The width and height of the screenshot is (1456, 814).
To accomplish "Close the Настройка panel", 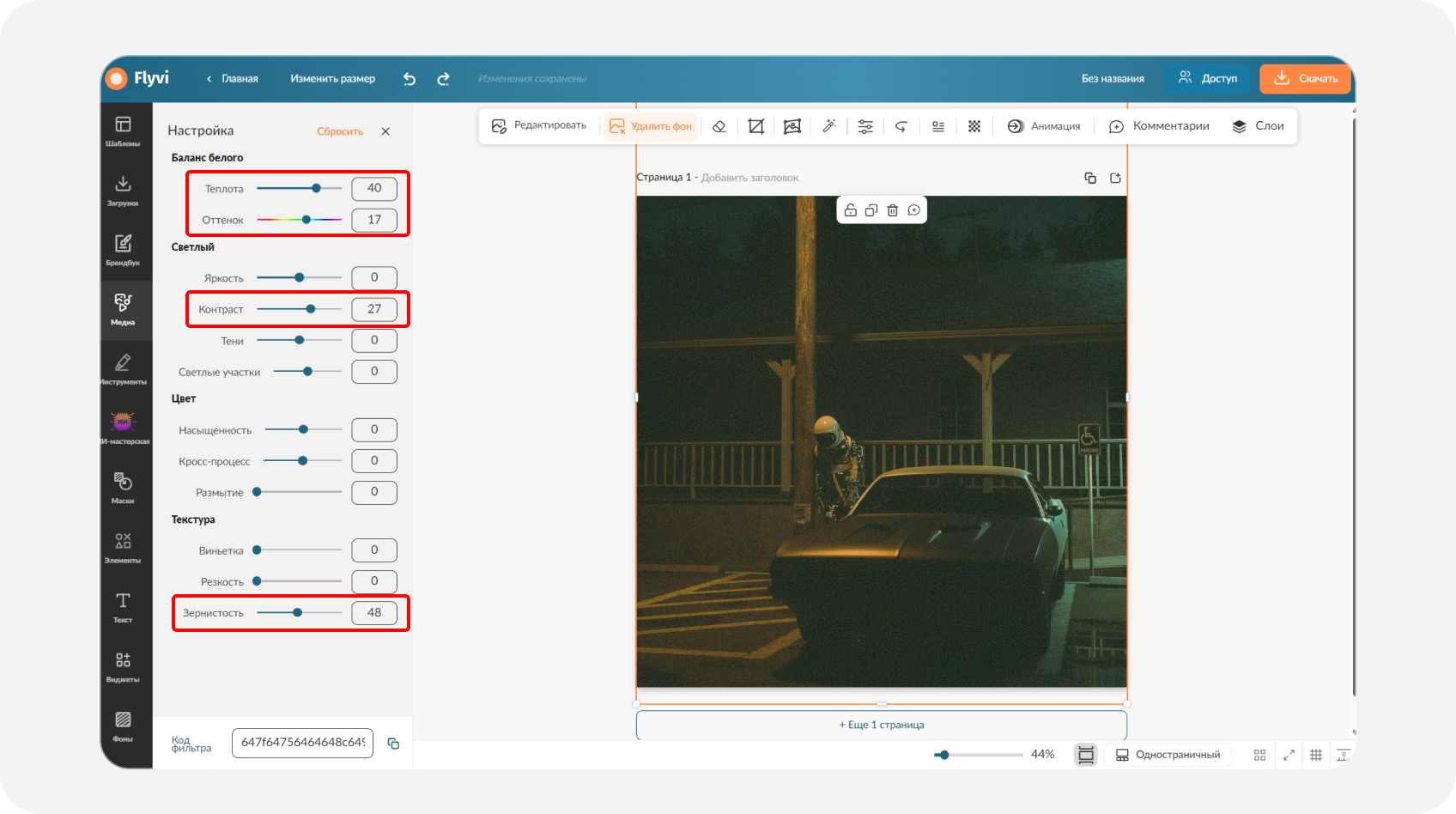I will coord(385,131).
